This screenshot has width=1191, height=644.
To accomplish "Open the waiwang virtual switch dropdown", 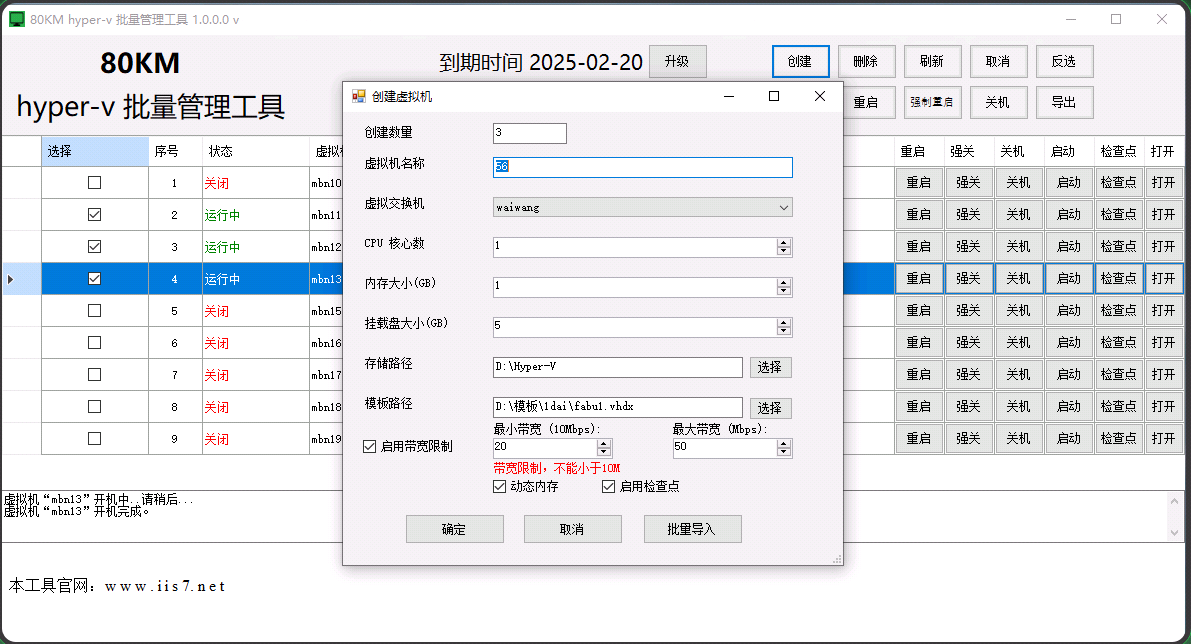I will (x=784, y=207).
